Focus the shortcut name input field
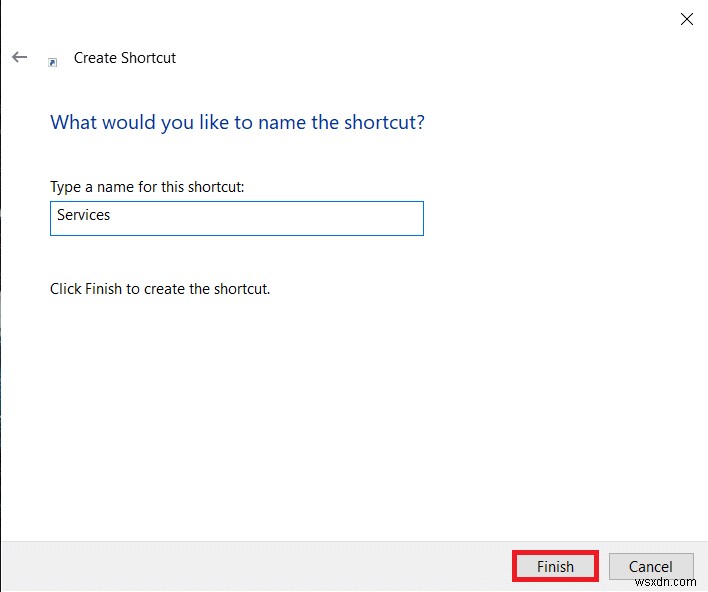Viewport: 708px width, 592px height. (237, 218)
